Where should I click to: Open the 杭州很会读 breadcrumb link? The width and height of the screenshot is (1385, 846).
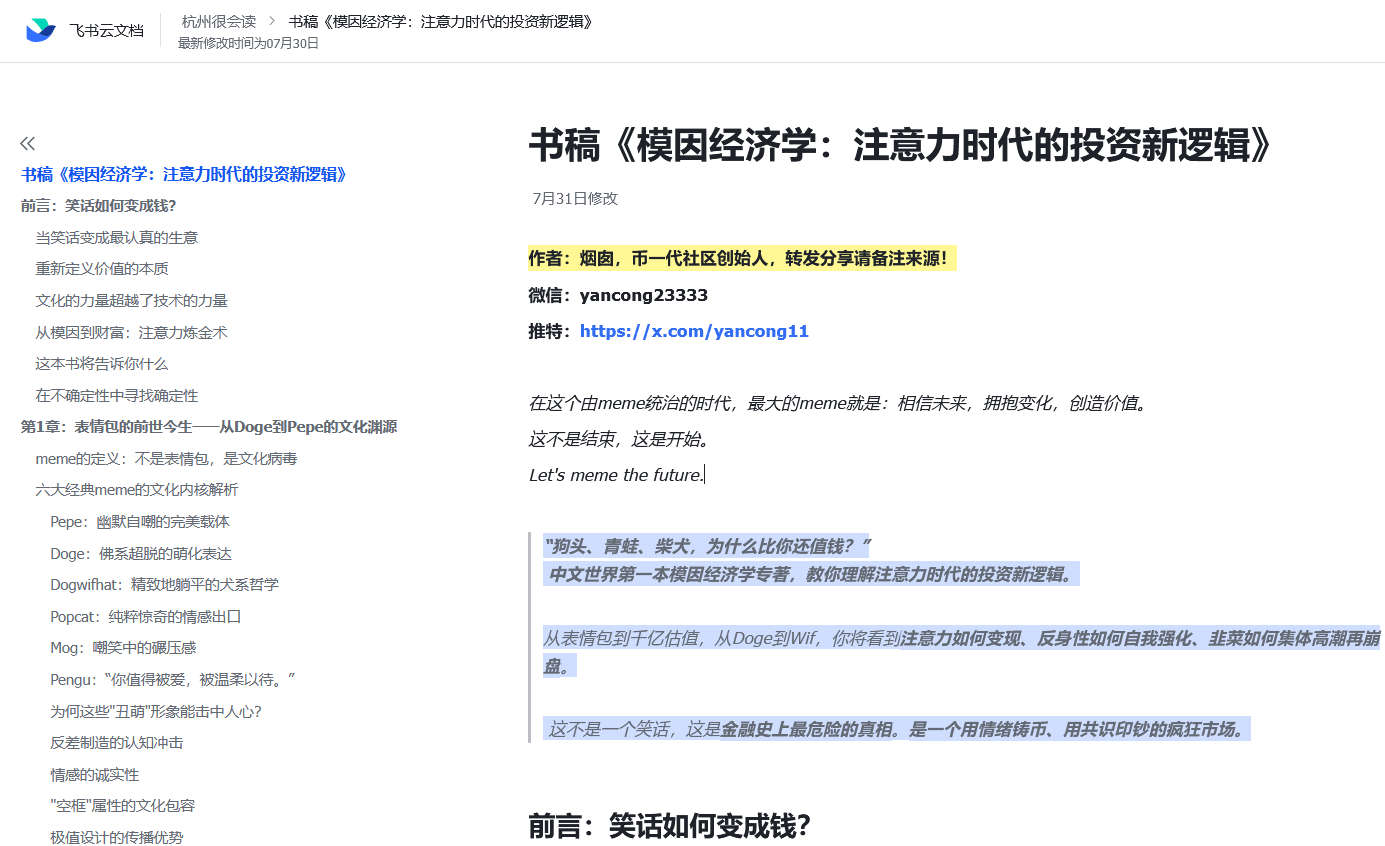[x=218, y=21]
